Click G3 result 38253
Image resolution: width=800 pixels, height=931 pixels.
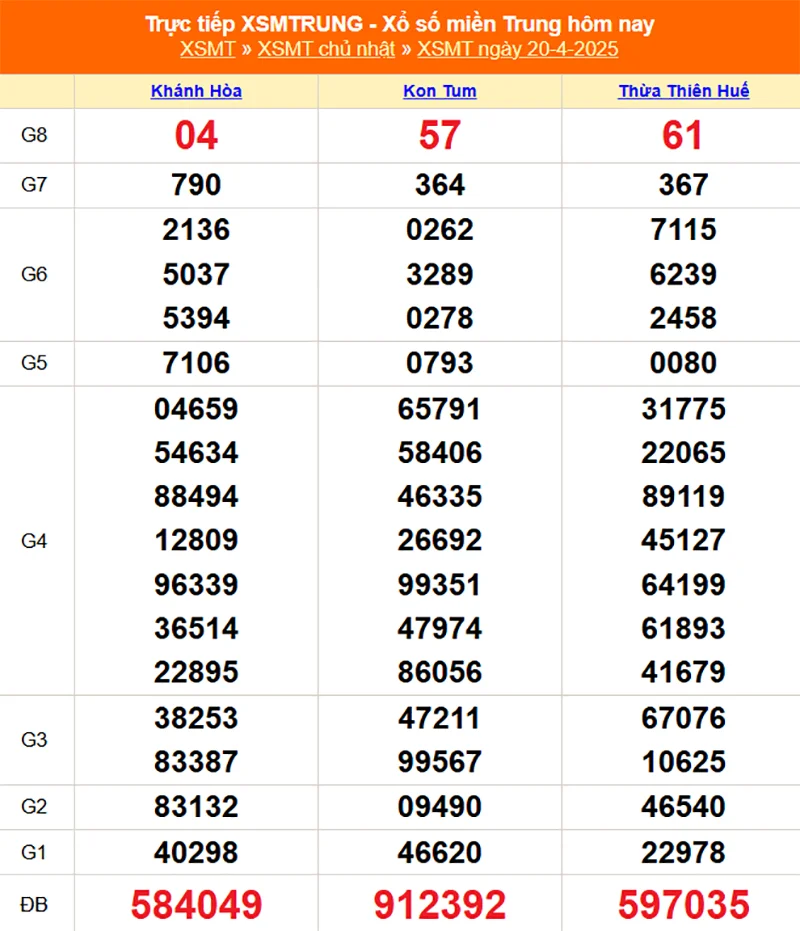point(196,718)
